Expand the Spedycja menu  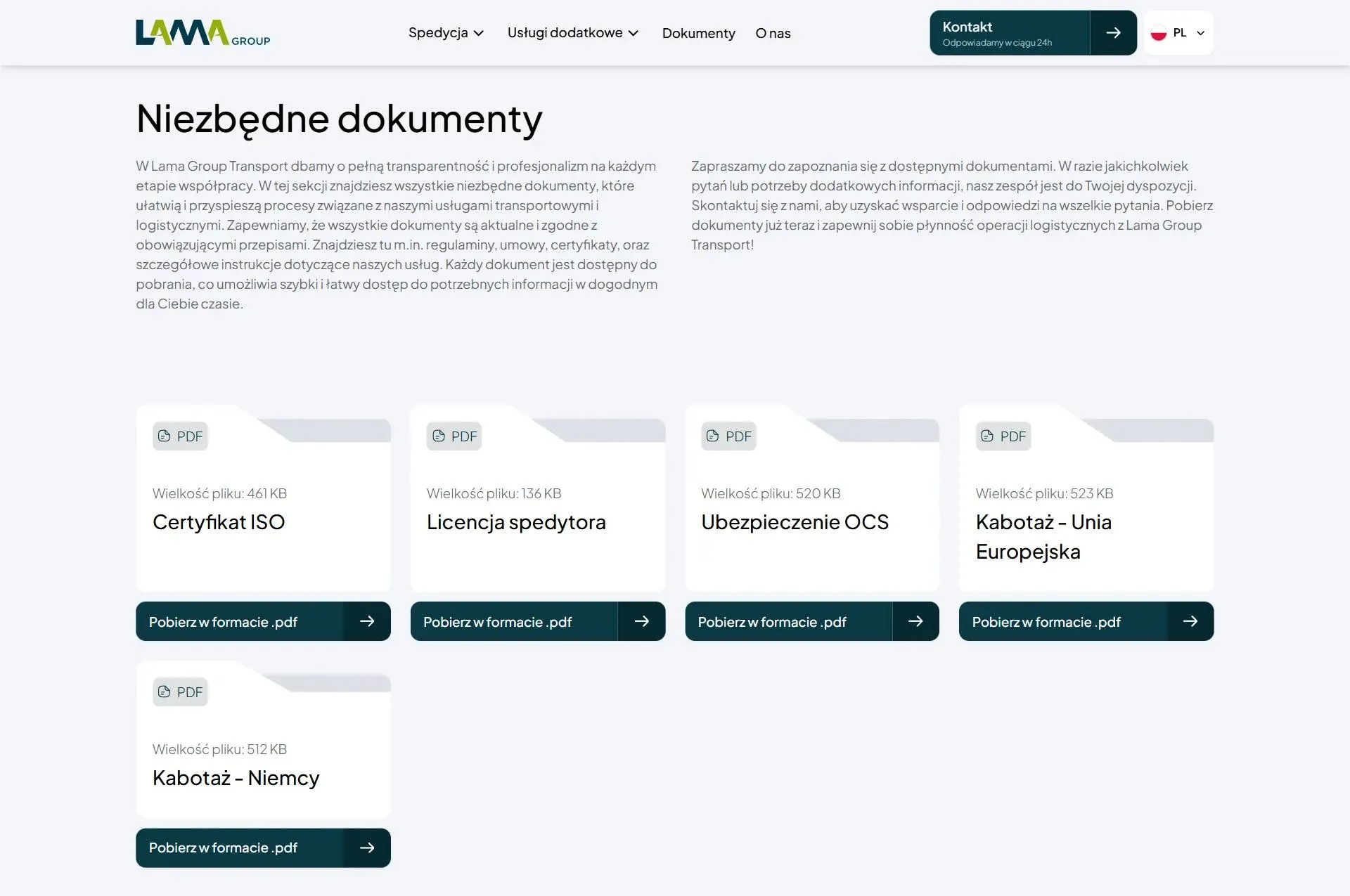click(x=446, y=33)
